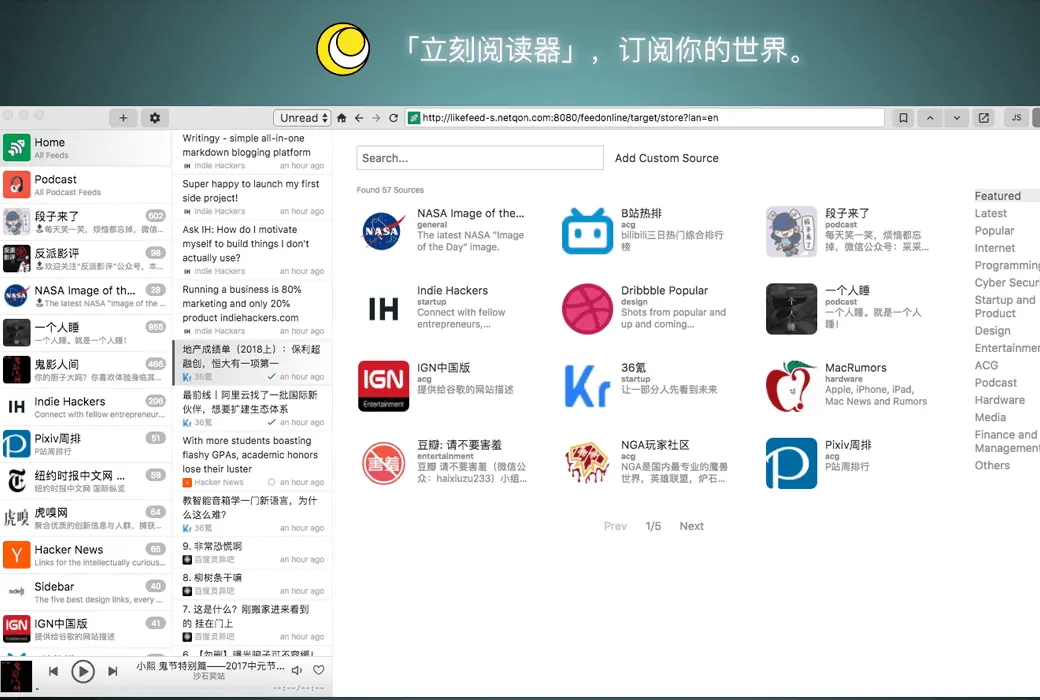Toggle the JS button
Image resolution: width=1040 pixels, height=700 pixels.
[x=1016, y=117]
